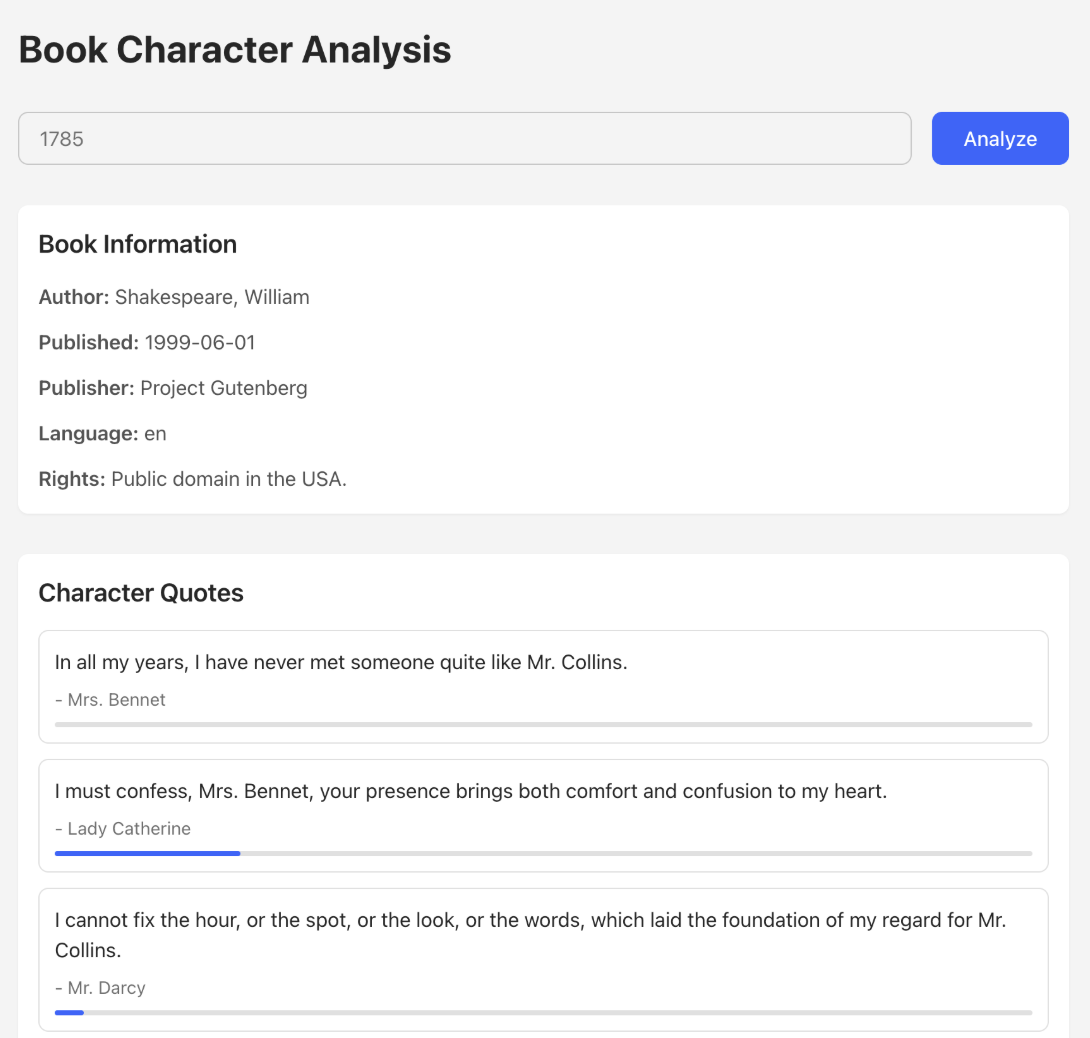Viewport: 1090px width, 1038px height.
Task: Click the book ID input field
Action: [464, 138]
